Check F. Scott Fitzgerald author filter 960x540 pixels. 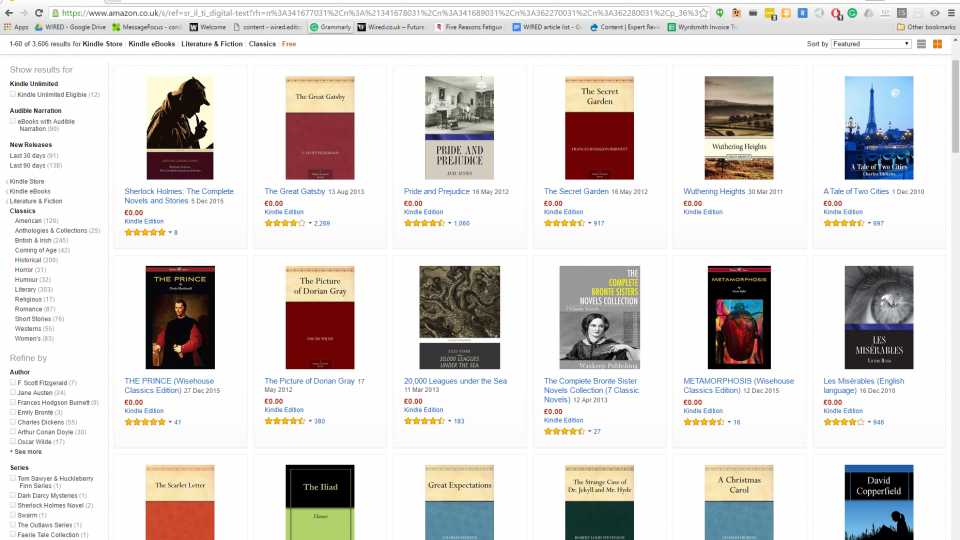tap(13, 383)
